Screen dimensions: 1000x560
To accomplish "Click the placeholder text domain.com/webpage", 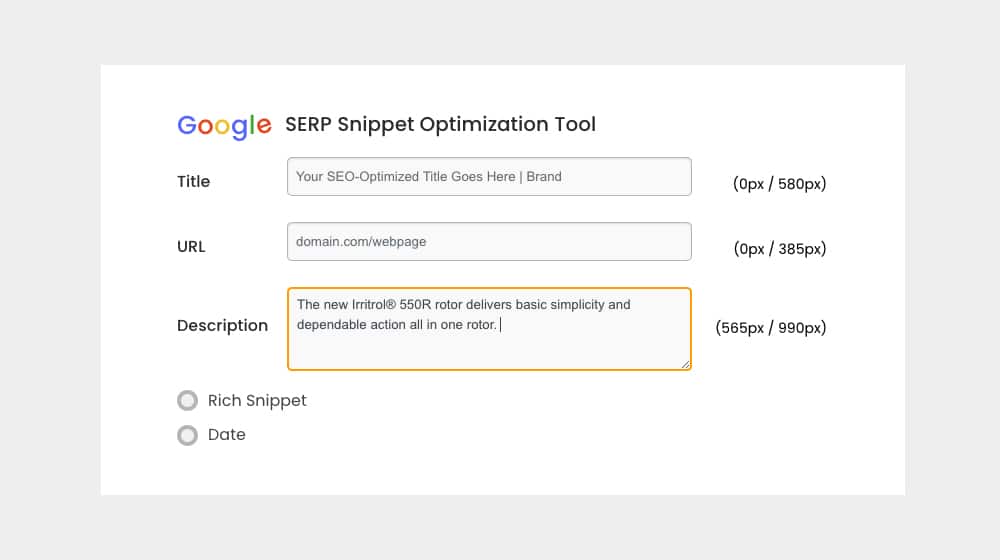I will (x=361, y=242).
